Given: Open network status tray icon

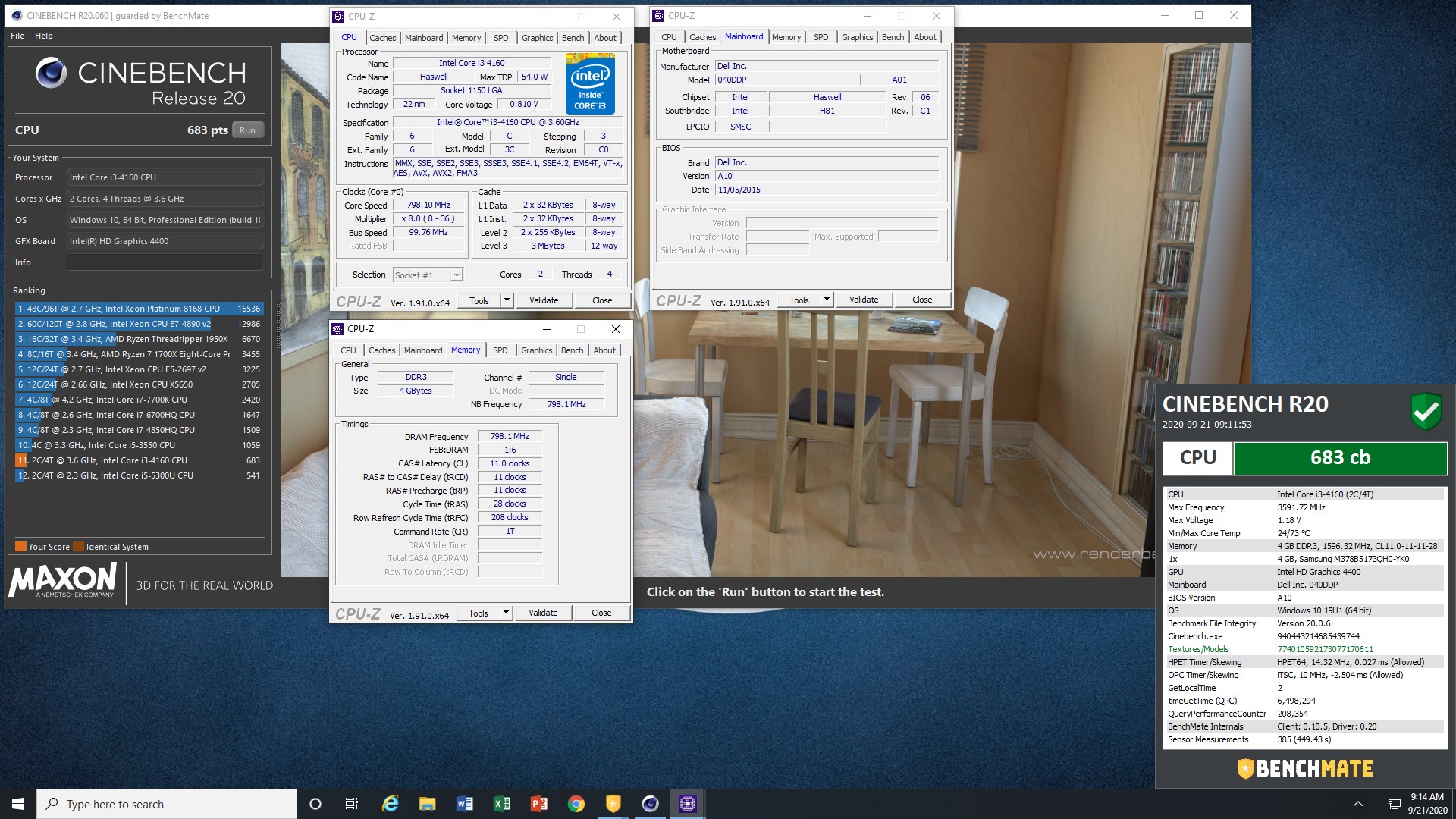Looking at the screenshot, I should pyautogui.click(x=1394, y=804).
